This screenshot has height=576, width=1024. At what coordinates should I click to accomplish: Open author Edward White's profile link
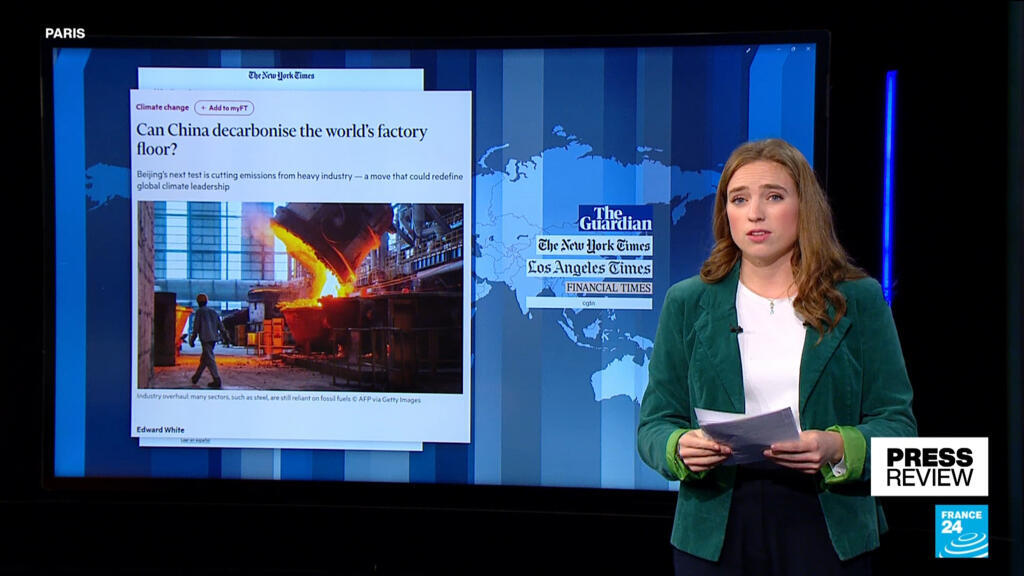coord(159,430)
